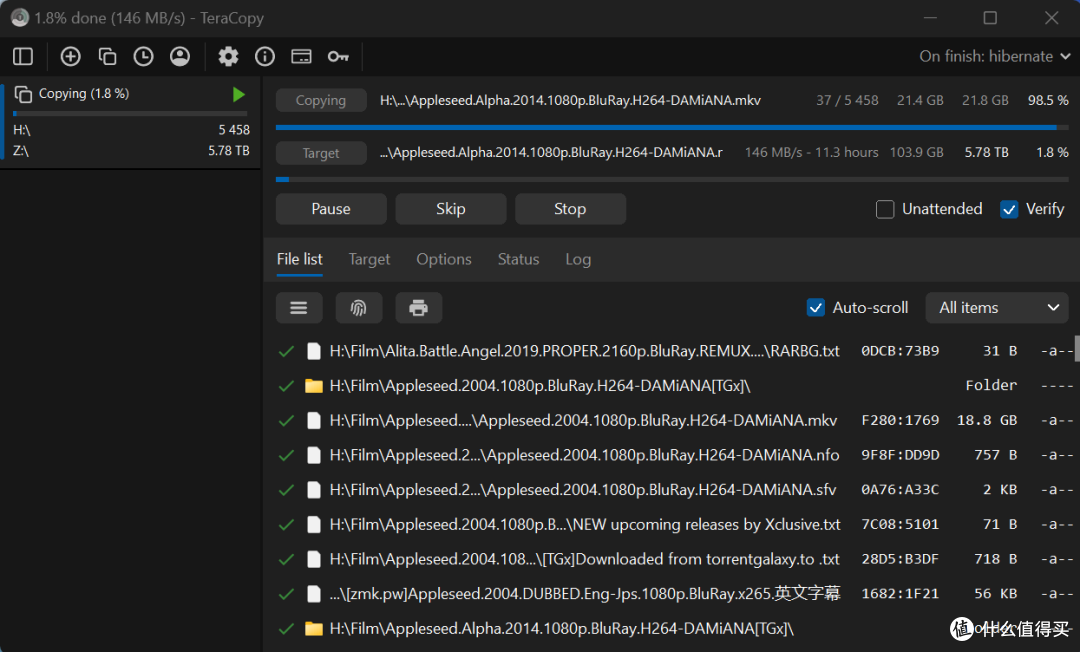Open the Log tab
This screenshot has height=652, width=1080.
pos(578,260)
